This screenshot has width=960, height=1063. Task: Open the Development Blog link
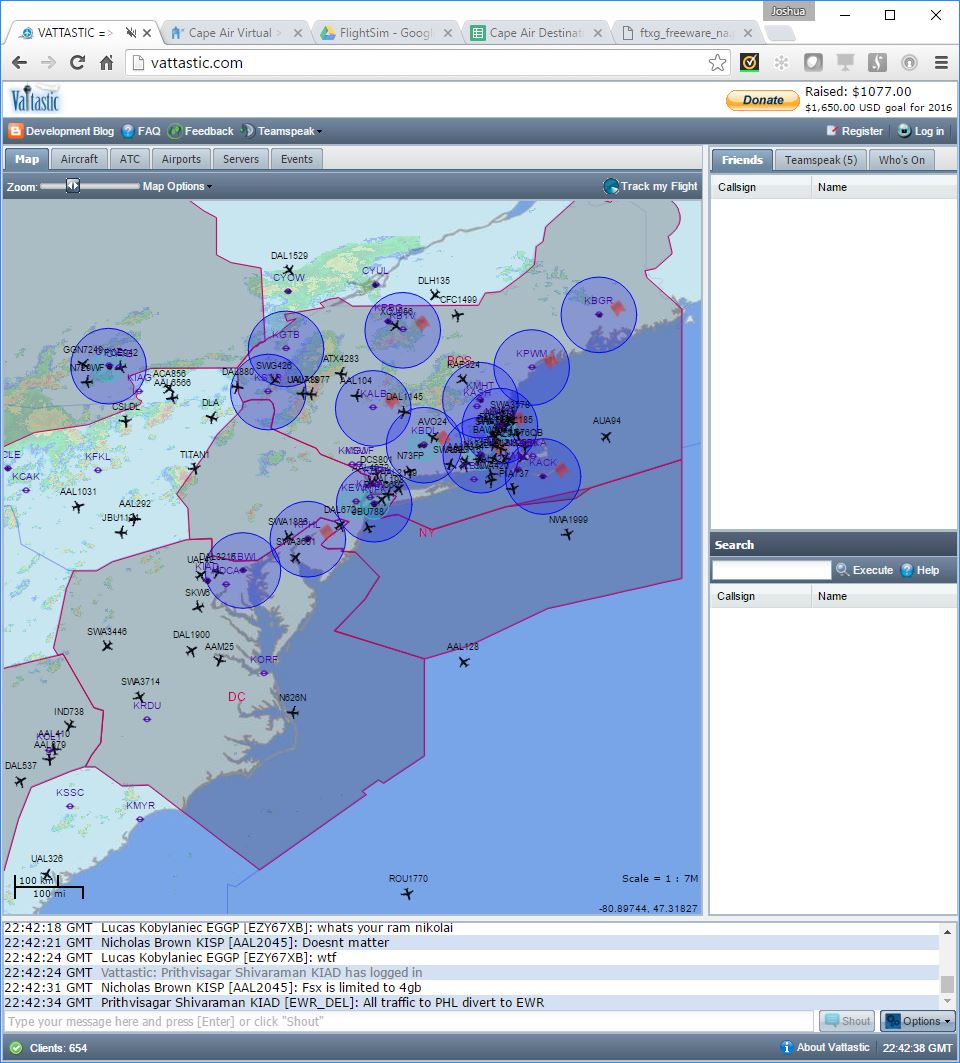[x=61, y=132]
